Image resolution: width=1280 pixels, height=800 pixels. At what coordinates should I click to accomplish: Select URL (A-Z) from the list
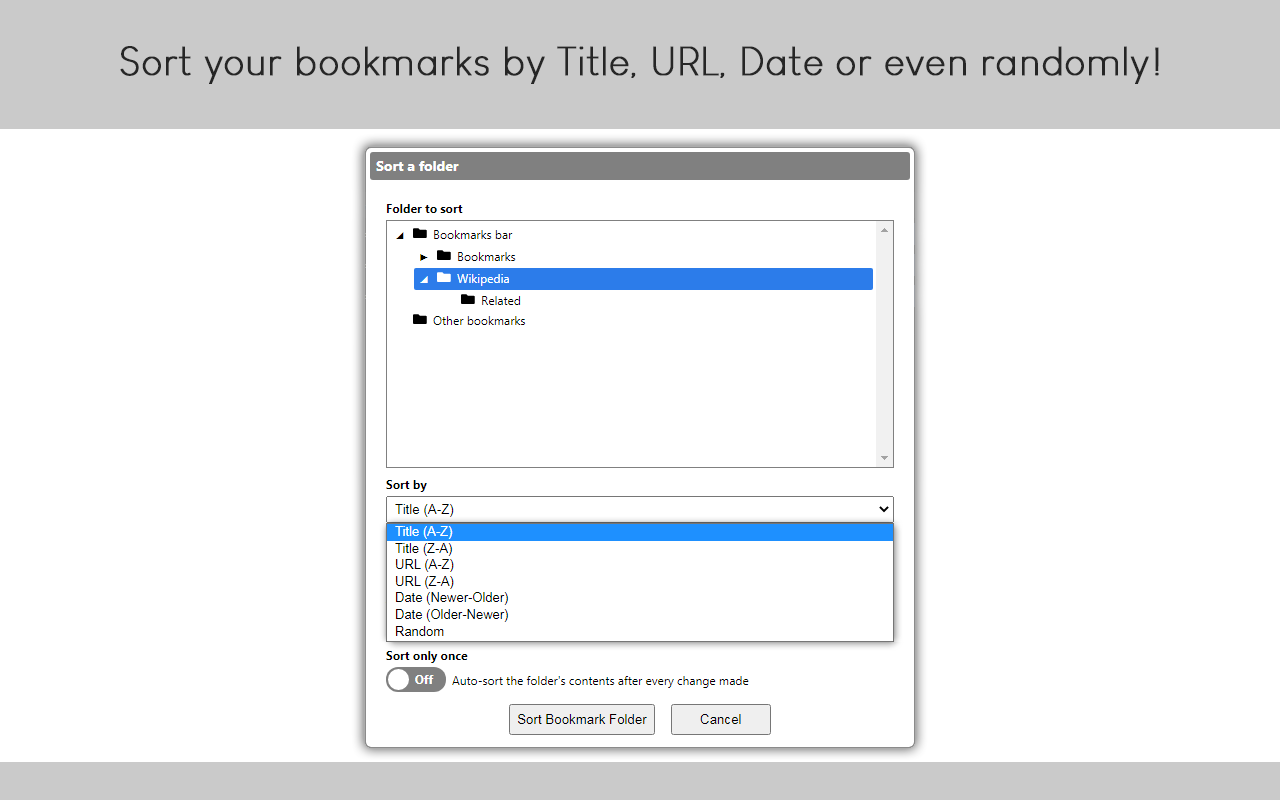click(424, 564)
